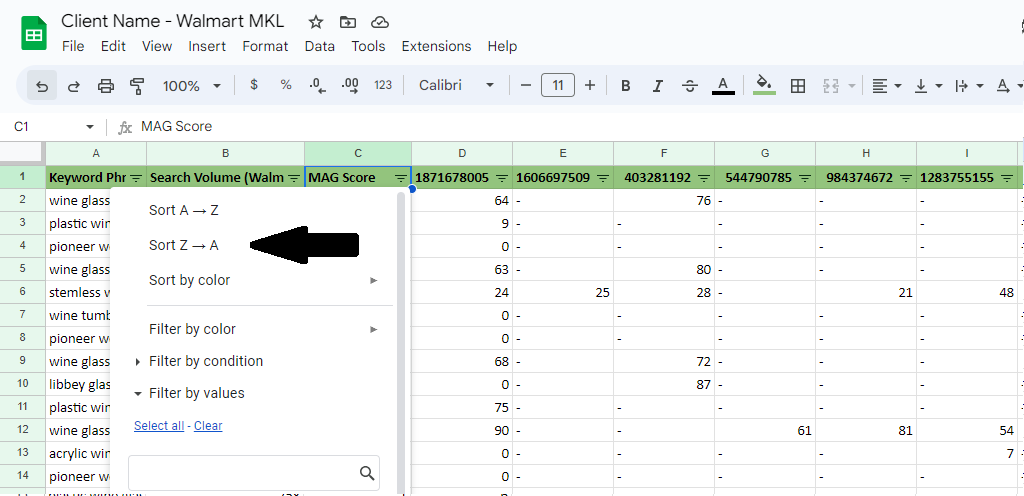Click the redo arrow
The image size is (1024, 496).
coord(74,85)
